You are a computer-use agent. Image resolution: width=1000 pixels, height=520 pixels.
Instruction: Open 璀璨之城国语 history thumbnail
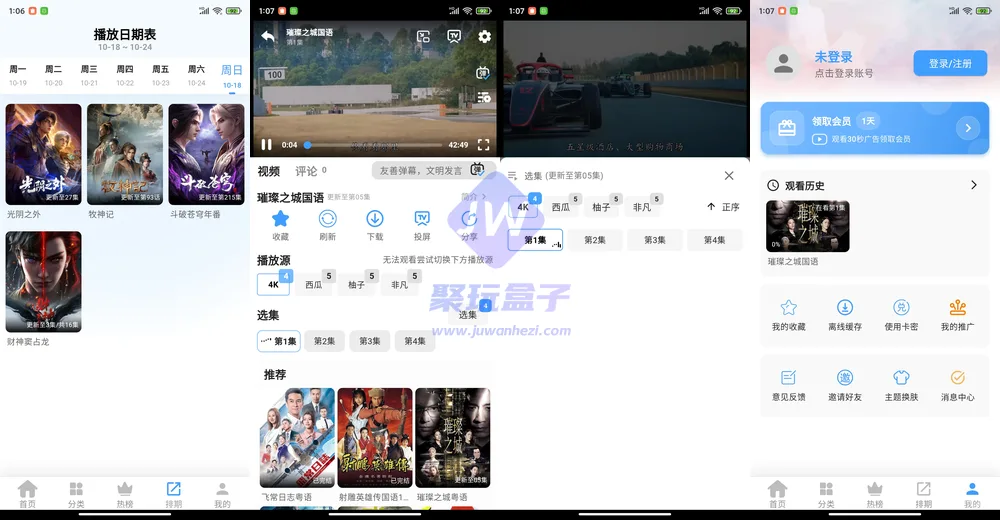[x=807, y=226]
